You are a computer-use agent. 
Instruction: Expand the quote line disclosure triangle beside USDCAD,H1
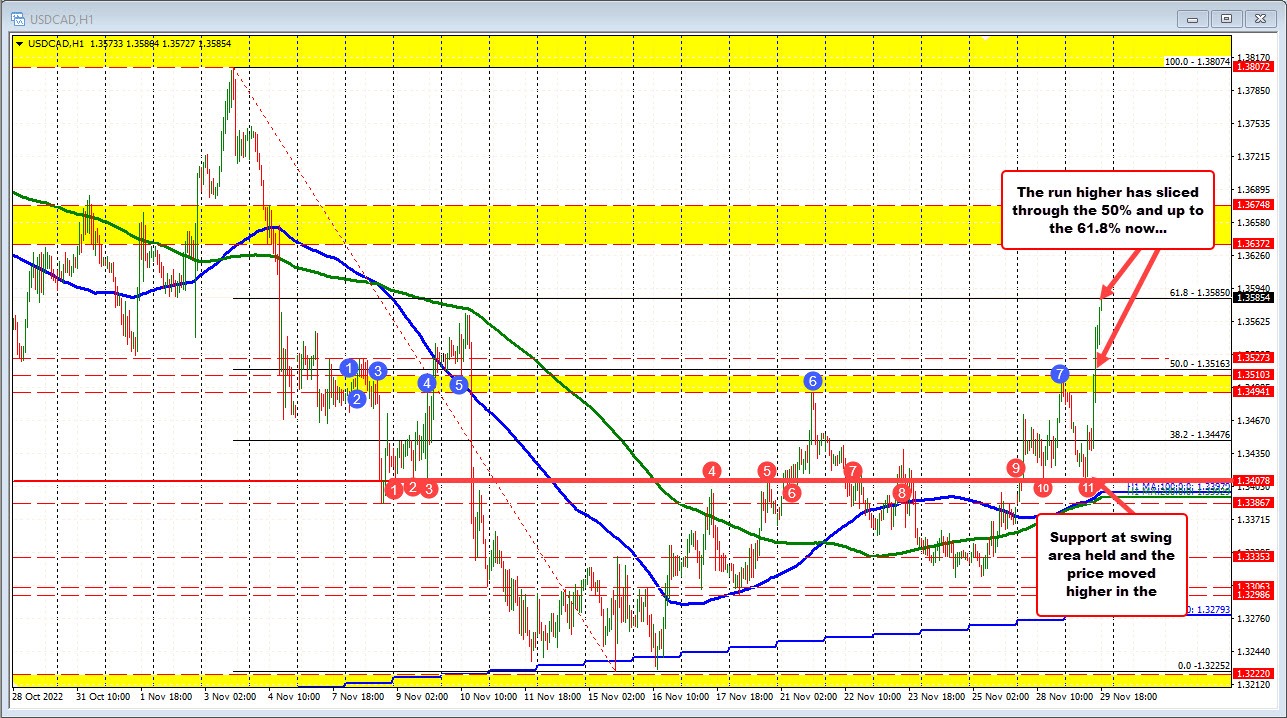click(19, 44)
